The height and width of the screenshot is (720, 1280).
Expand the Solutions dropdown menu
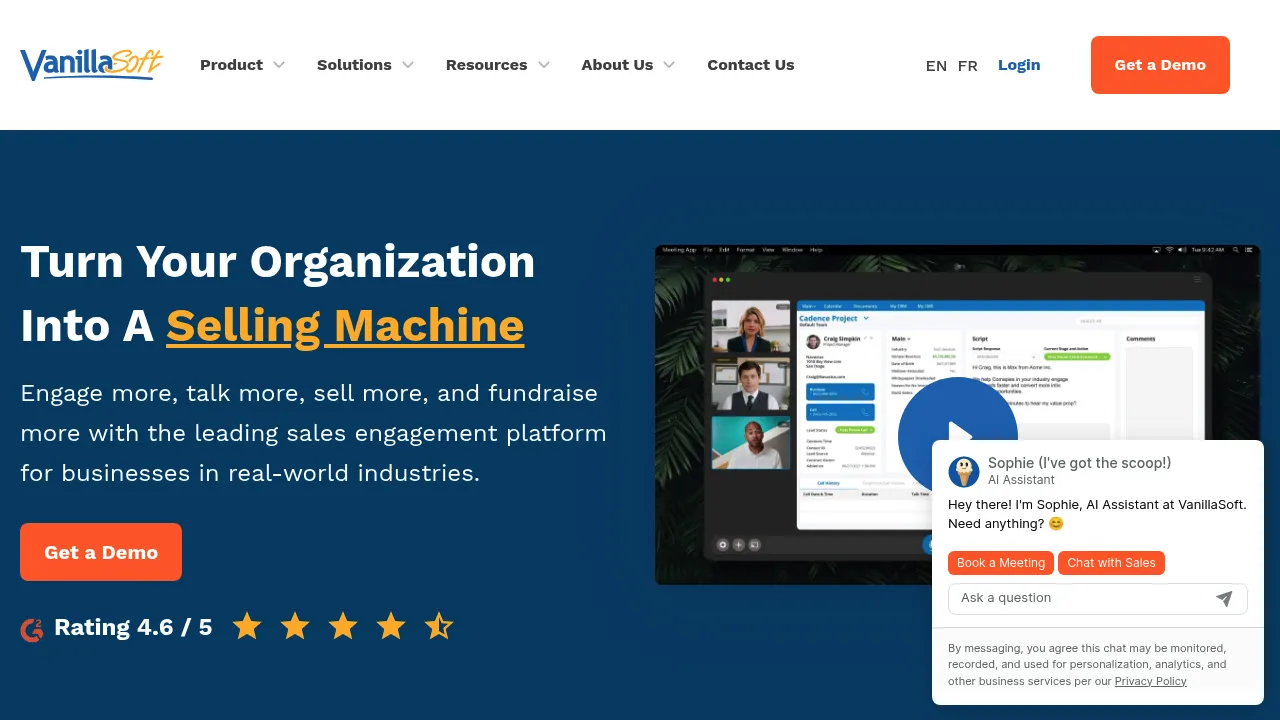click(x=365, y=65)
